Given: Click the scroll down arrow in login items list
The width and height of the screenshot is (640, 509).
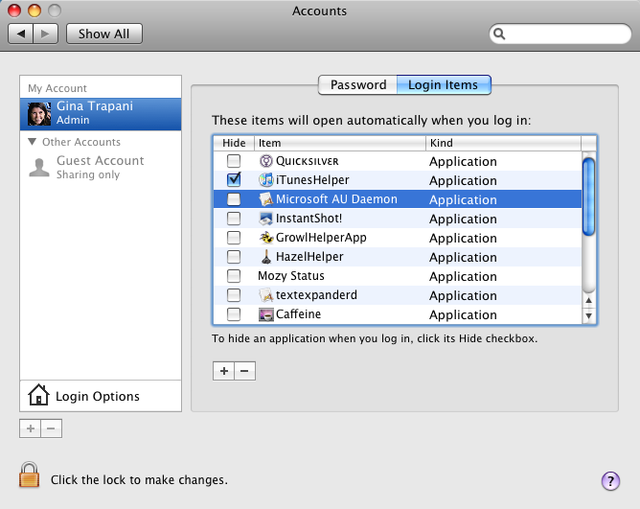Looking at the screenshot, I should pyautogui.click(x=589, y=315).
